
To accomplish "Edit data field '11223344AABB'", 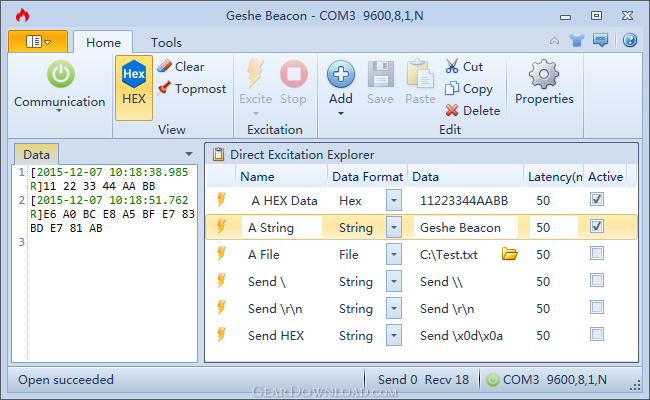I will (464, 201).
